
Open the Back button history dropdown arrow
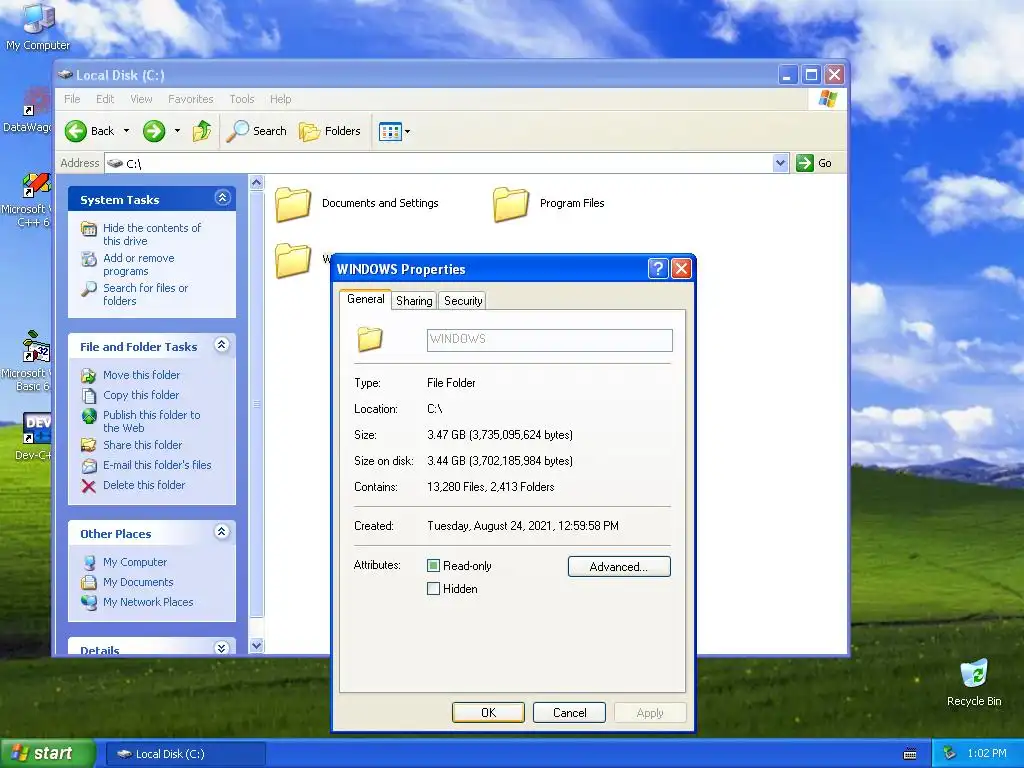pos(126,131)
